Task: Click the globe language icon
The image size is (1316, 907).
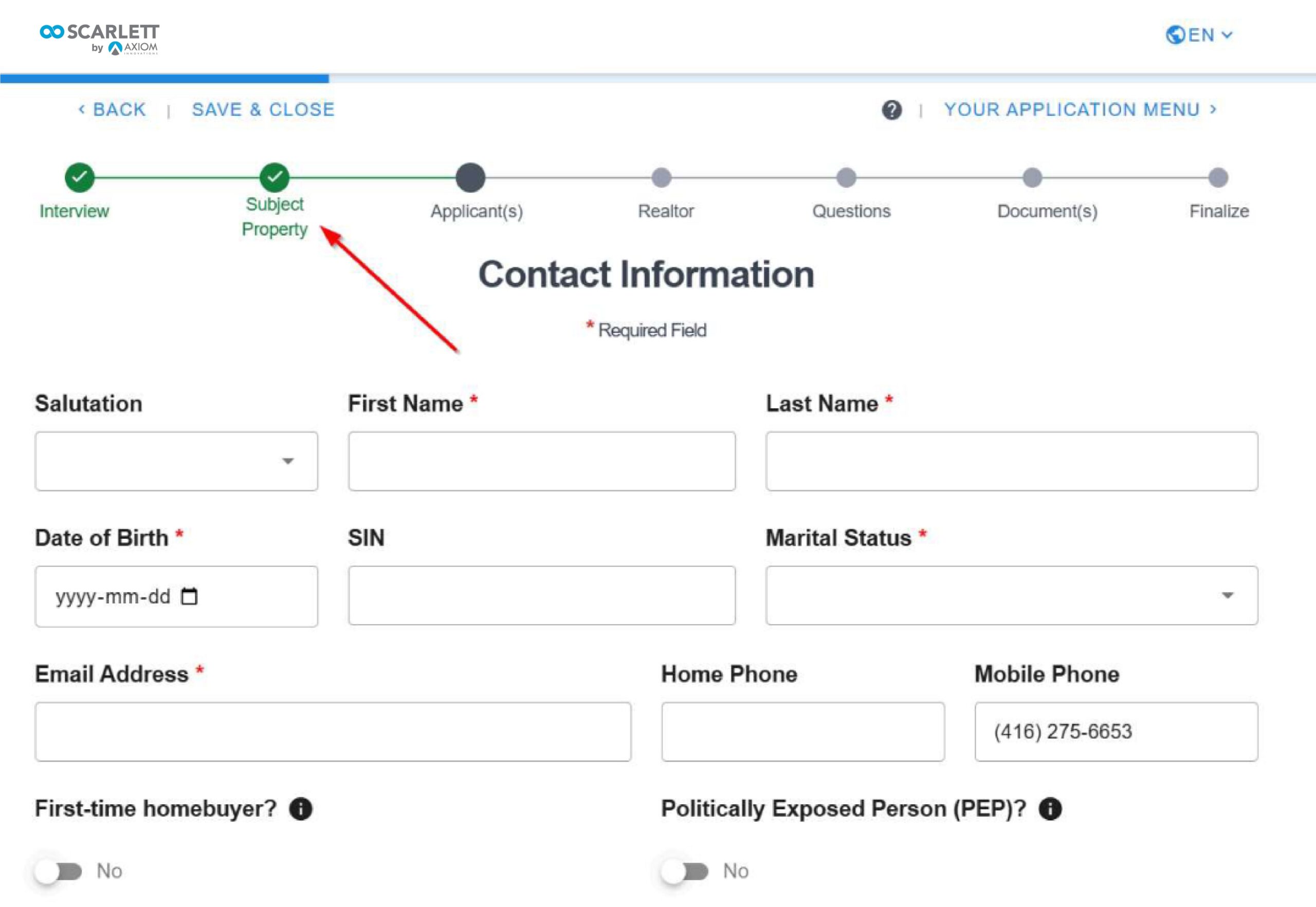Action: click(x=1175, y=34)
